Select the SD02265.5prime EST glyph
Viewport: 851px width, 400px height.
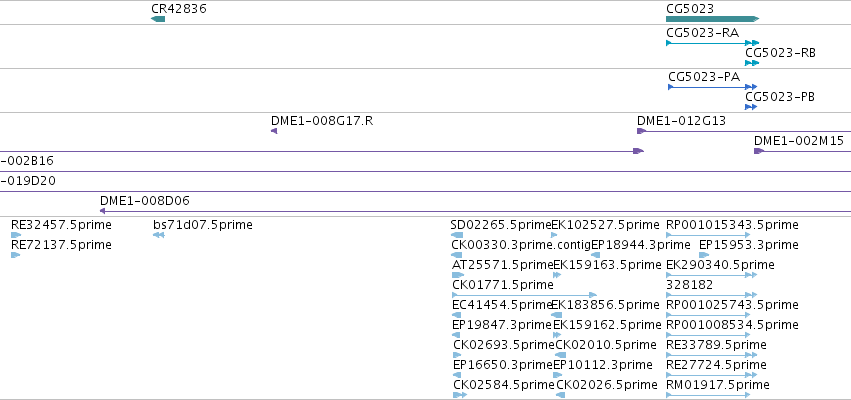pos(457,235)
